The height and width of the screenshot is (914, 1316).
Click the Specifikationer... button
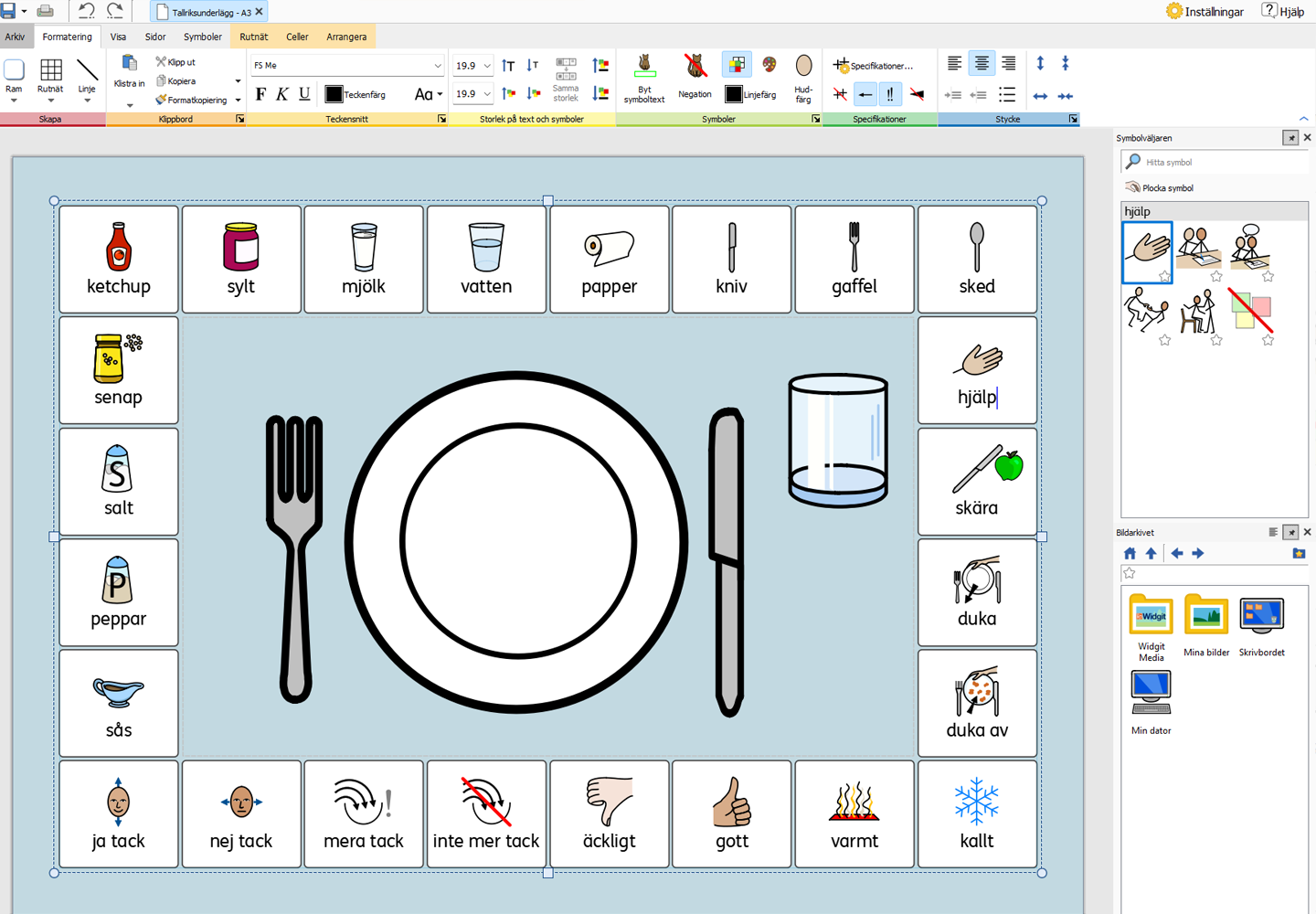pyautogui.click(x=873, y=66)
